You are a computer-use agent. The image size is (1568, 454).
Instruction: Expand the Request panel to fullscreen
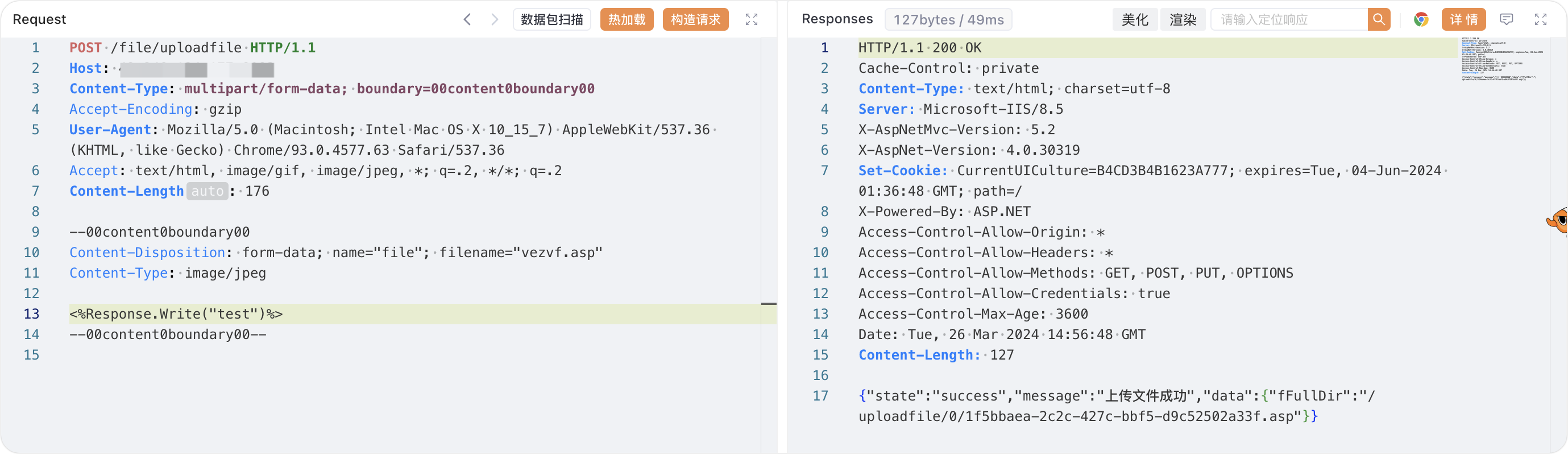coord(751,19)
